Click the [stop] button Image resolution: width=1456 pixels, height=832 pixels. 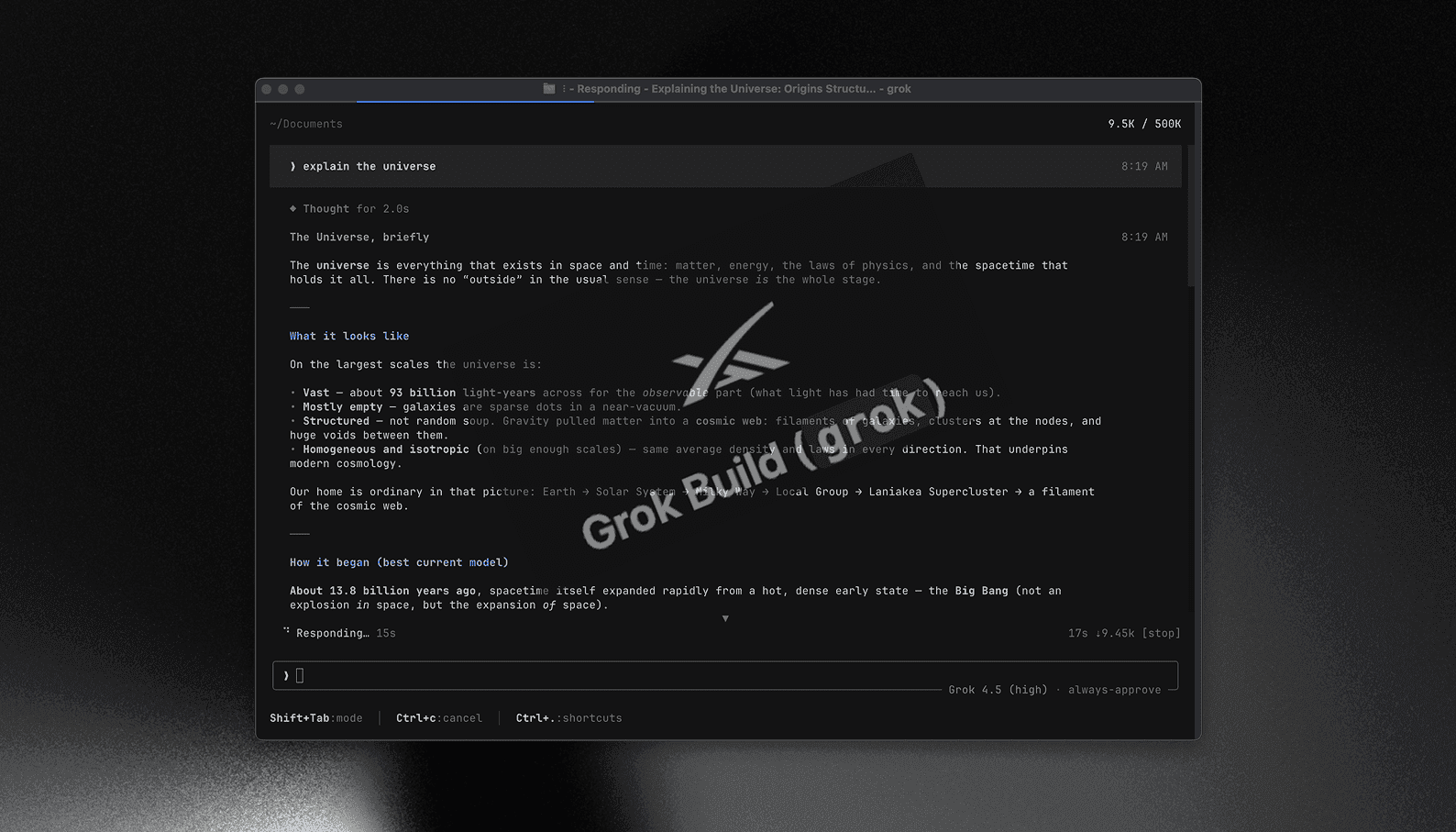tap(1161, 633)
